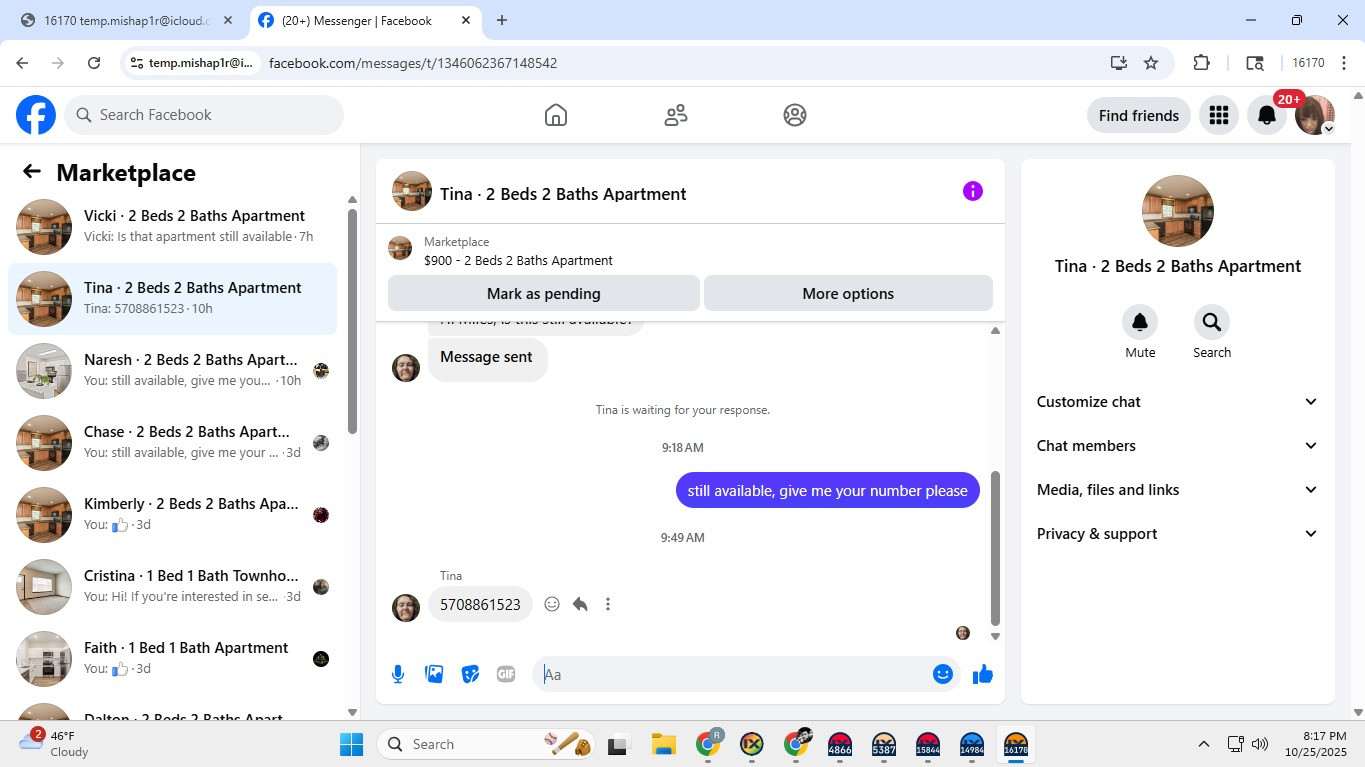Screen dimensions: 1365x767
Task: Open the Windows Start button
Action: [352, 744]
